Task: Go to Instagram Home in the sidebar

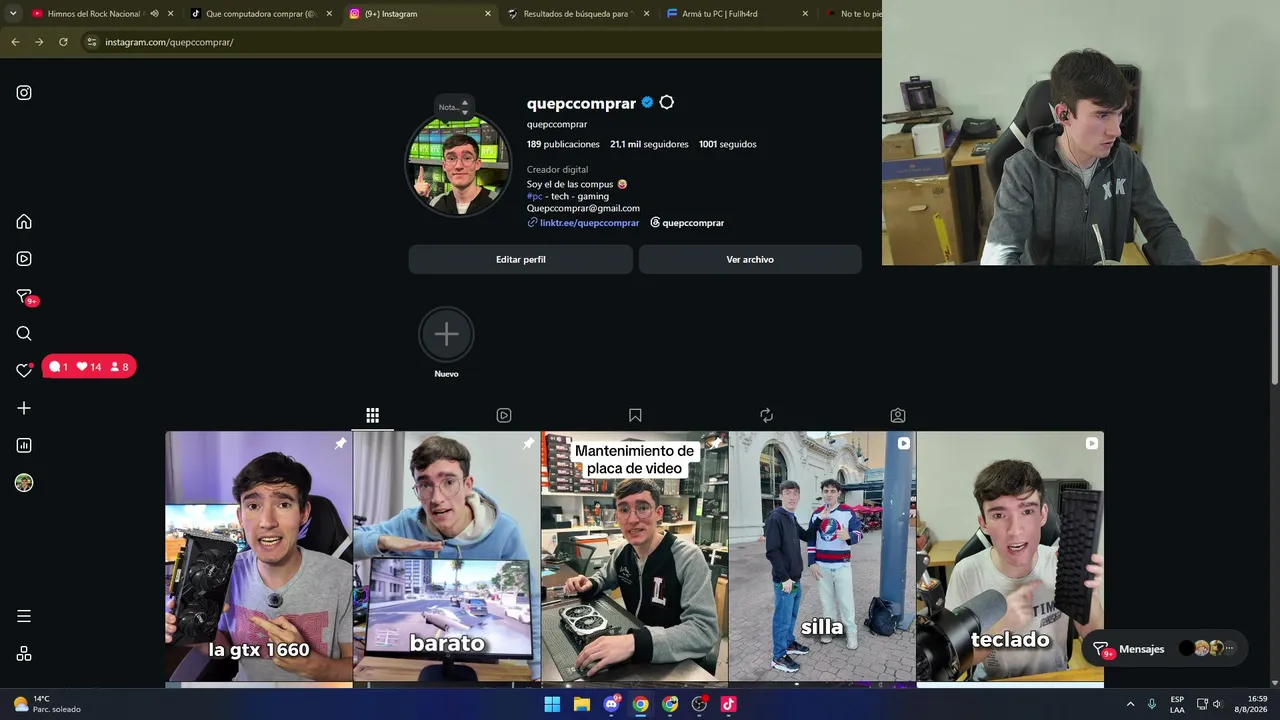Action: 24,222
